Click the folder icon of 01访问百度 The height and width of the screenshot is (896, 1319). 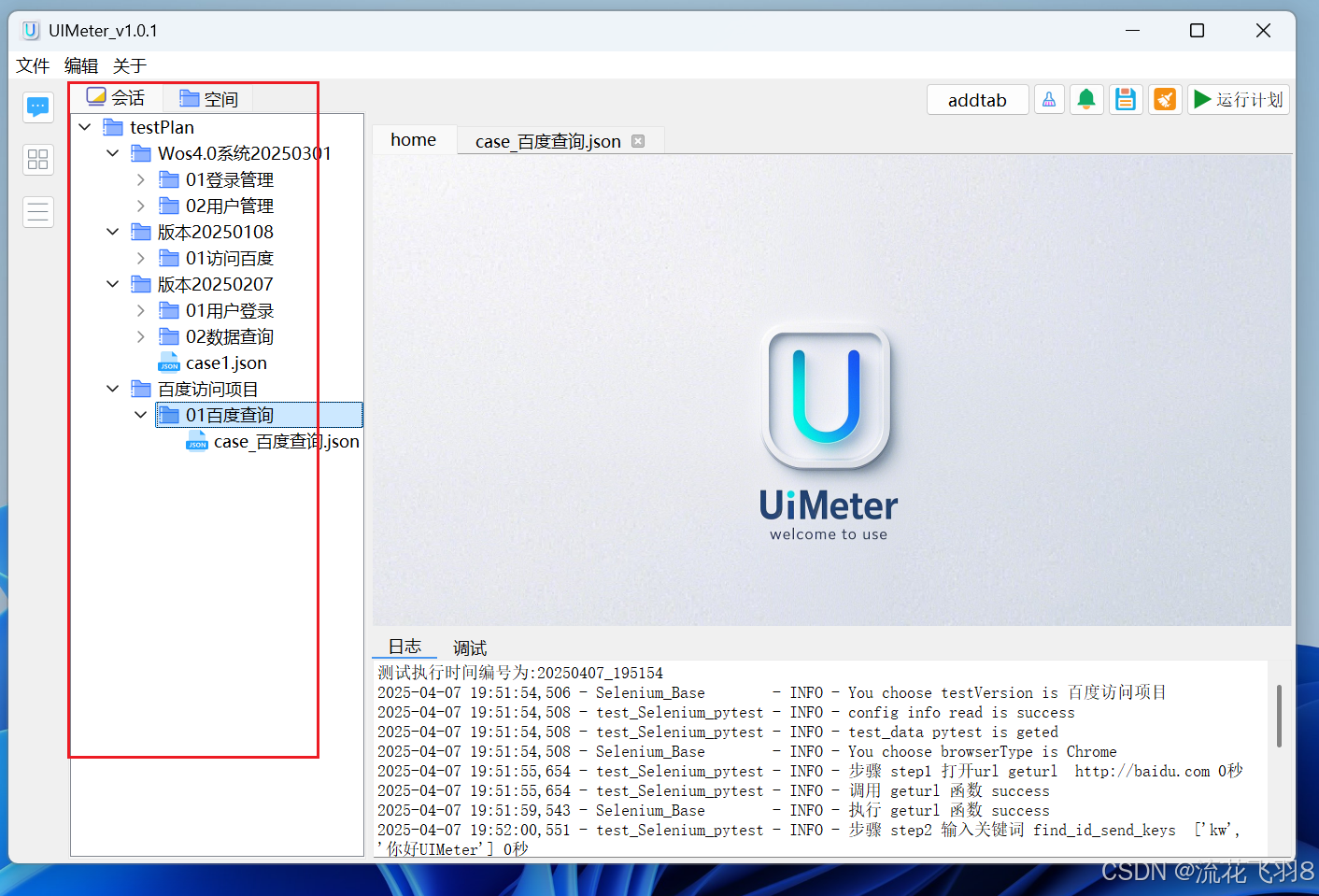click(169, 258)
